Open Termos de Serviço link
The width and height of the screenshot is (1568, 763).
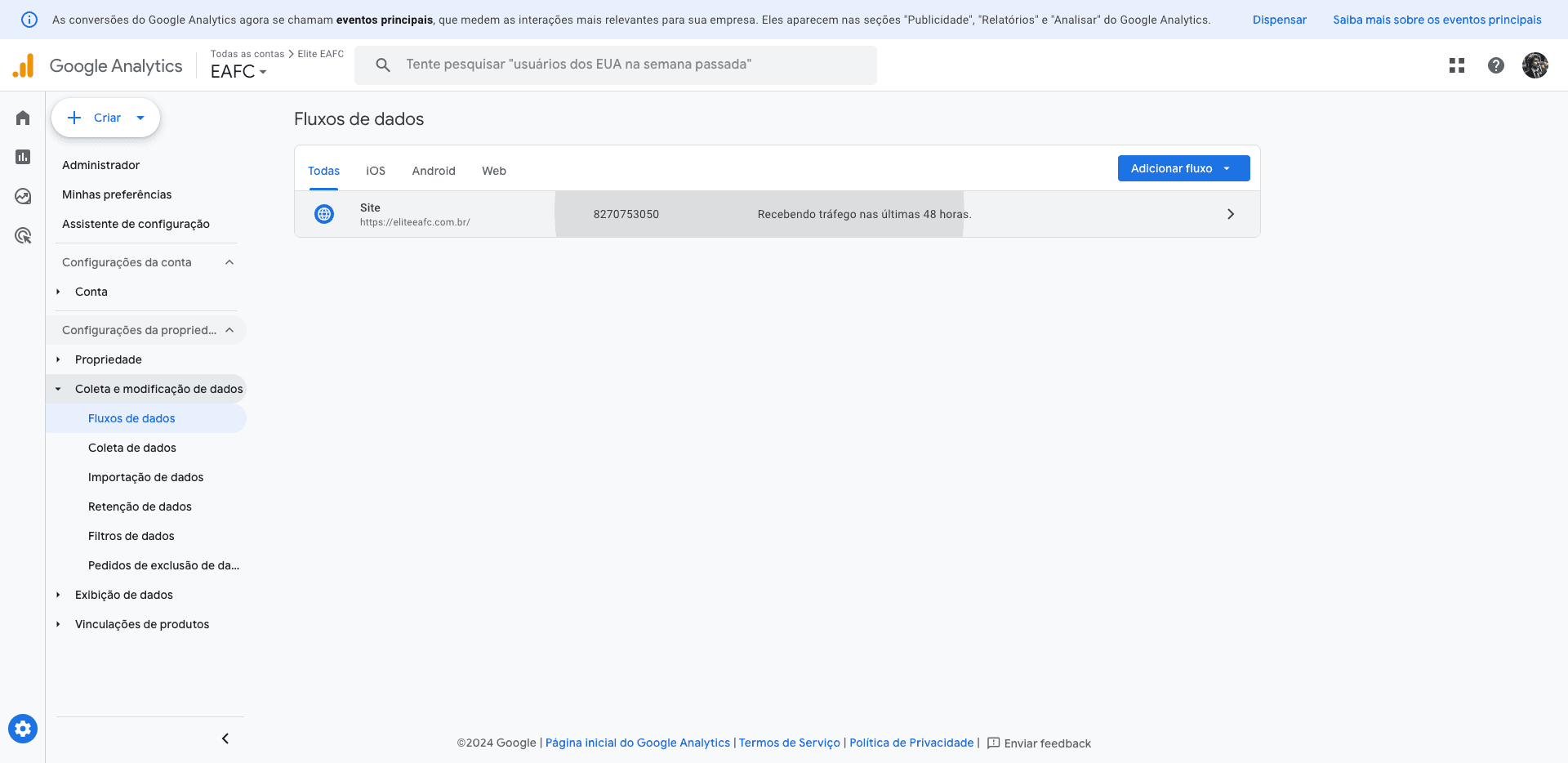789,743
